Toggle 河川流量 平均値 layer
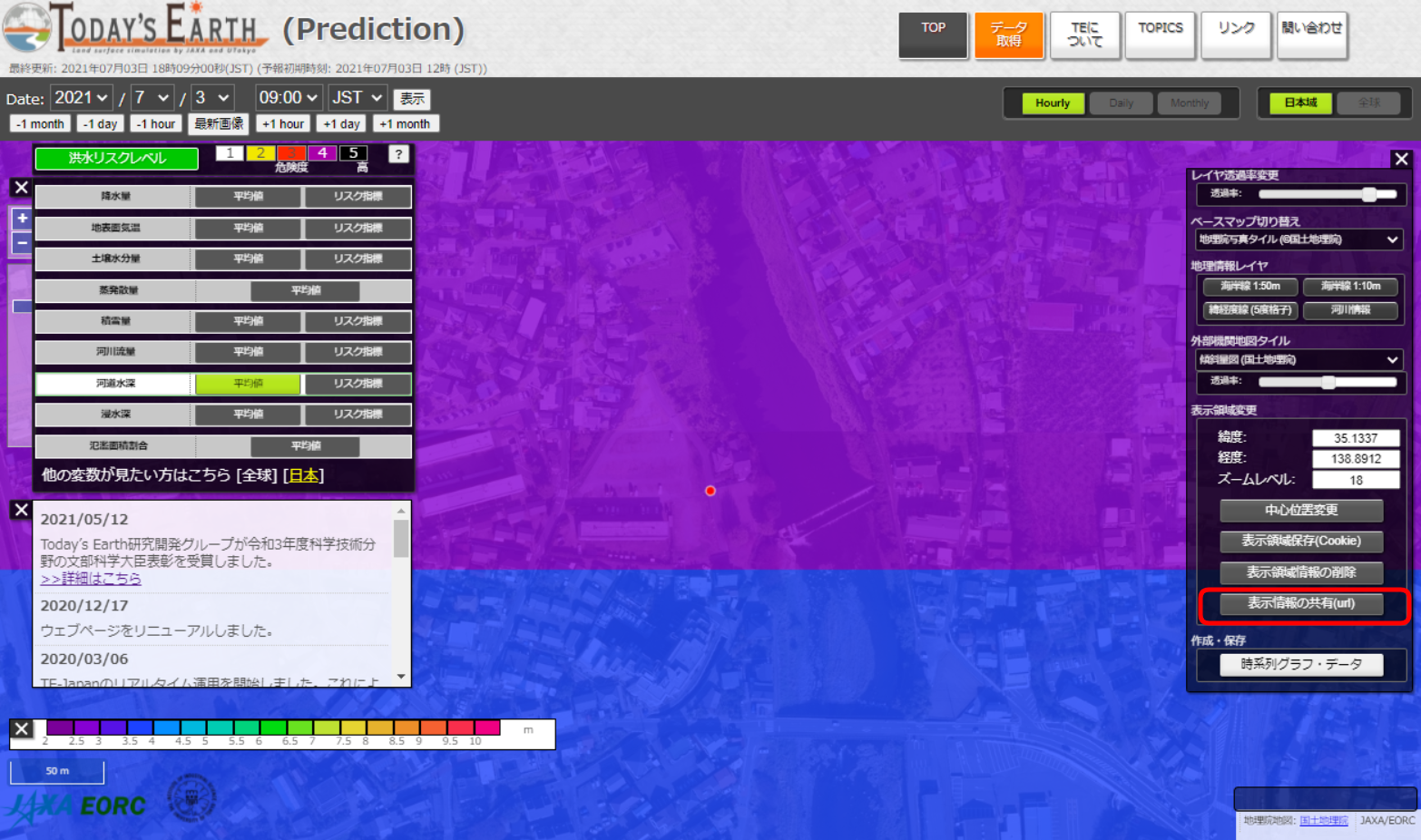Screen dimensions: 1421x840 (x=248, y=352)
